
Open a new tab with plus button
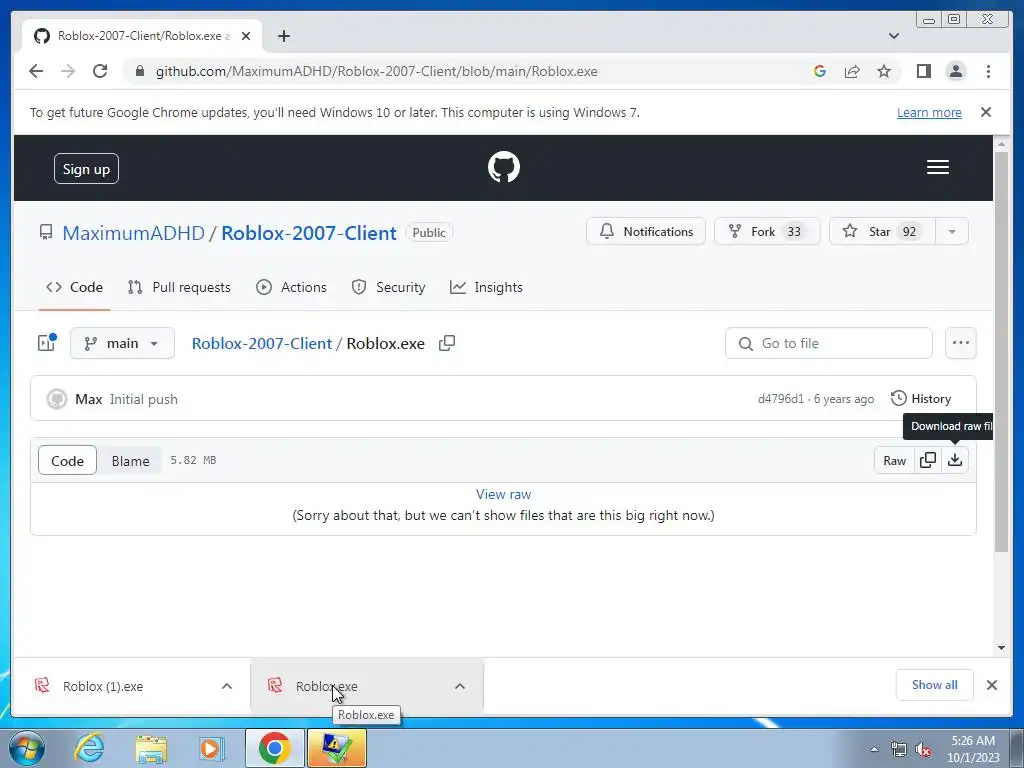(283, 36)
